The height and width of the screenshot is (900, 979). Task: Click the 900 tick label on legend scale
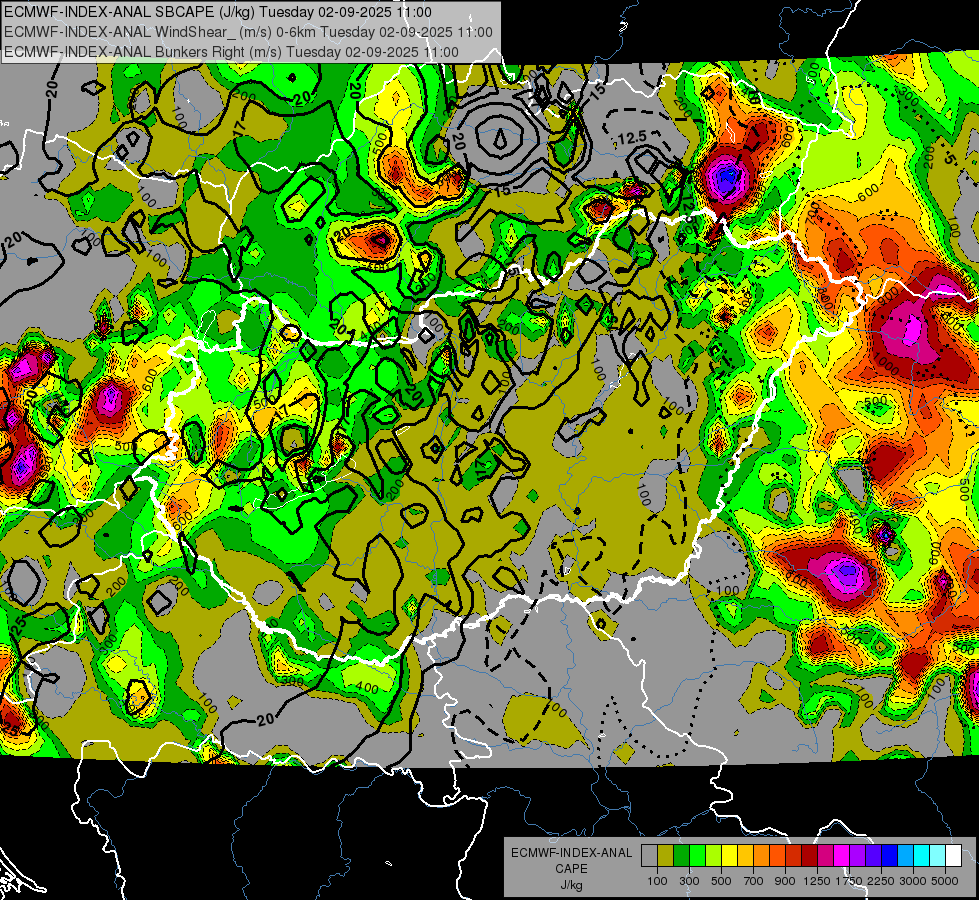(785, 881)
